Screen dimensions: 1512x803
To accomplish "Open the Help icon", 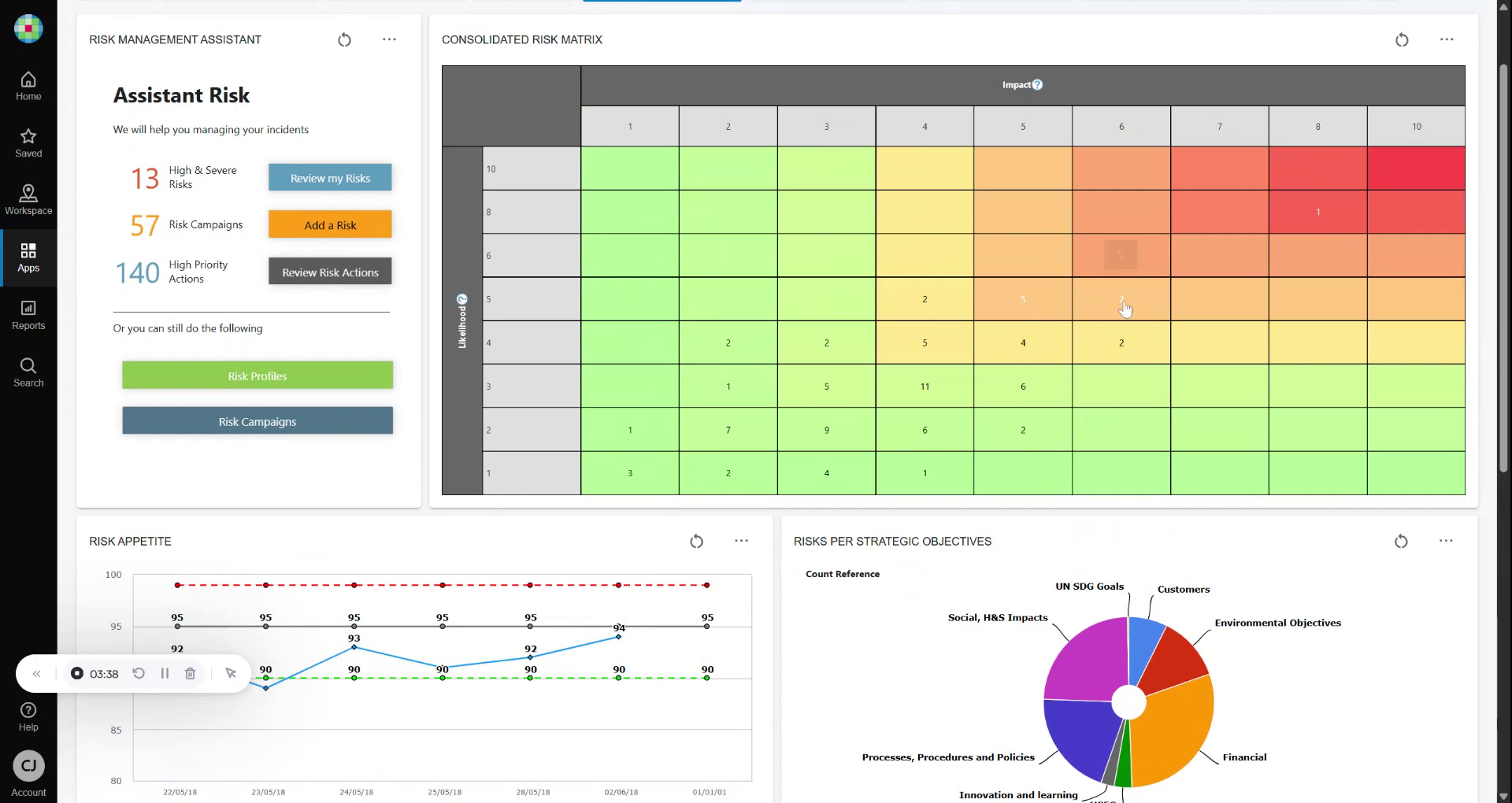I will [28, 716].
